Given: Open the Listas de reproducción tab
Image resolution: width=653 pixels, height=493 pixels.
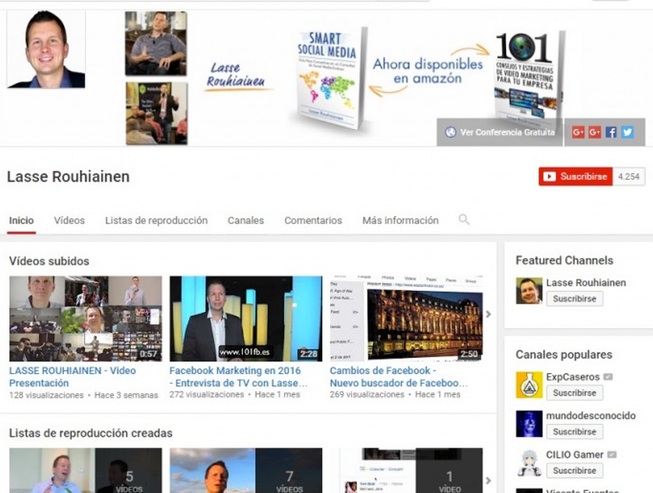Looking at the screenshot, I should tap(156, 220).
